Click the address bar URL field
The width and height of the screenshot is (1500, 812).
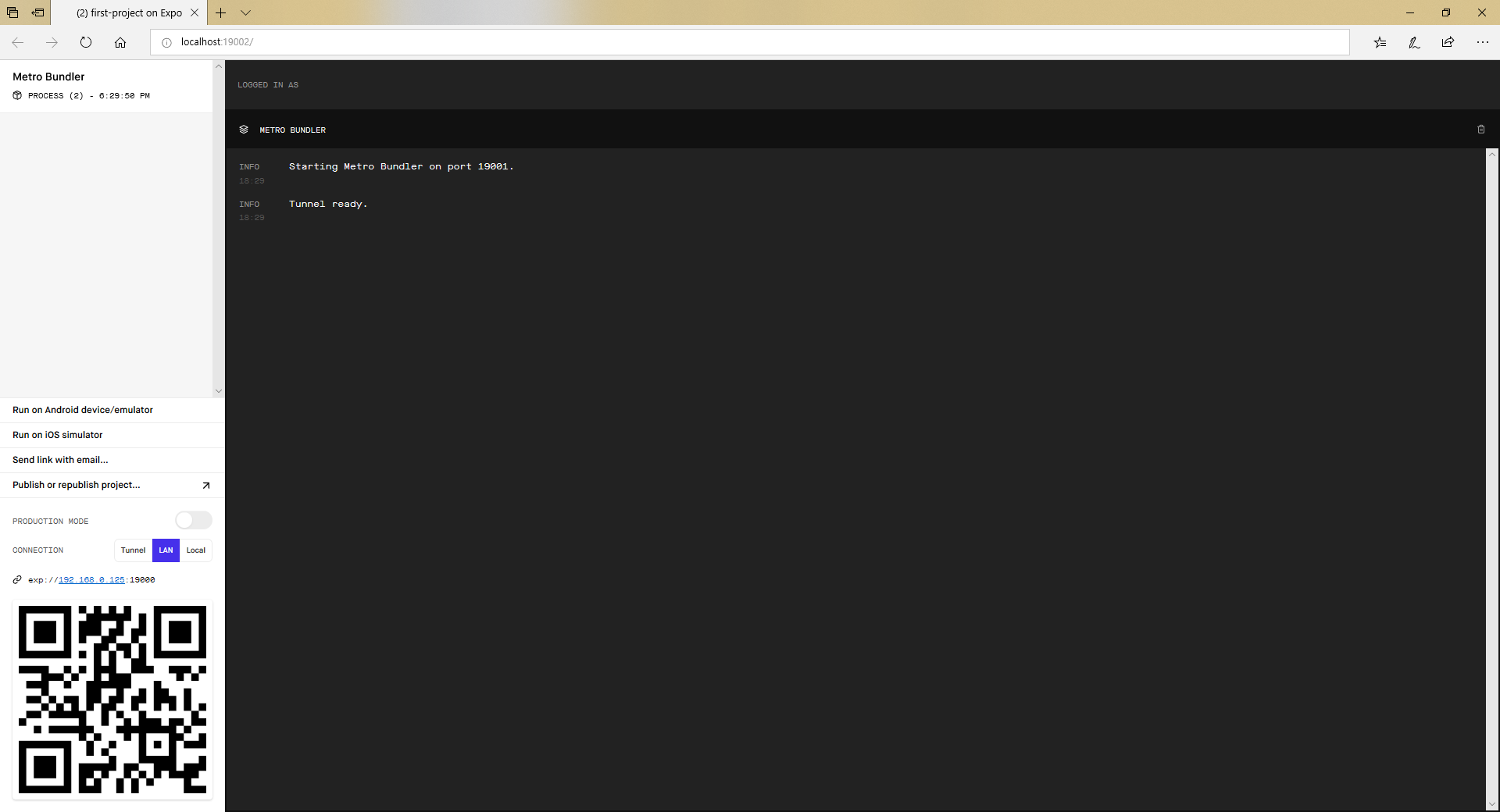(x=750, y=42)
